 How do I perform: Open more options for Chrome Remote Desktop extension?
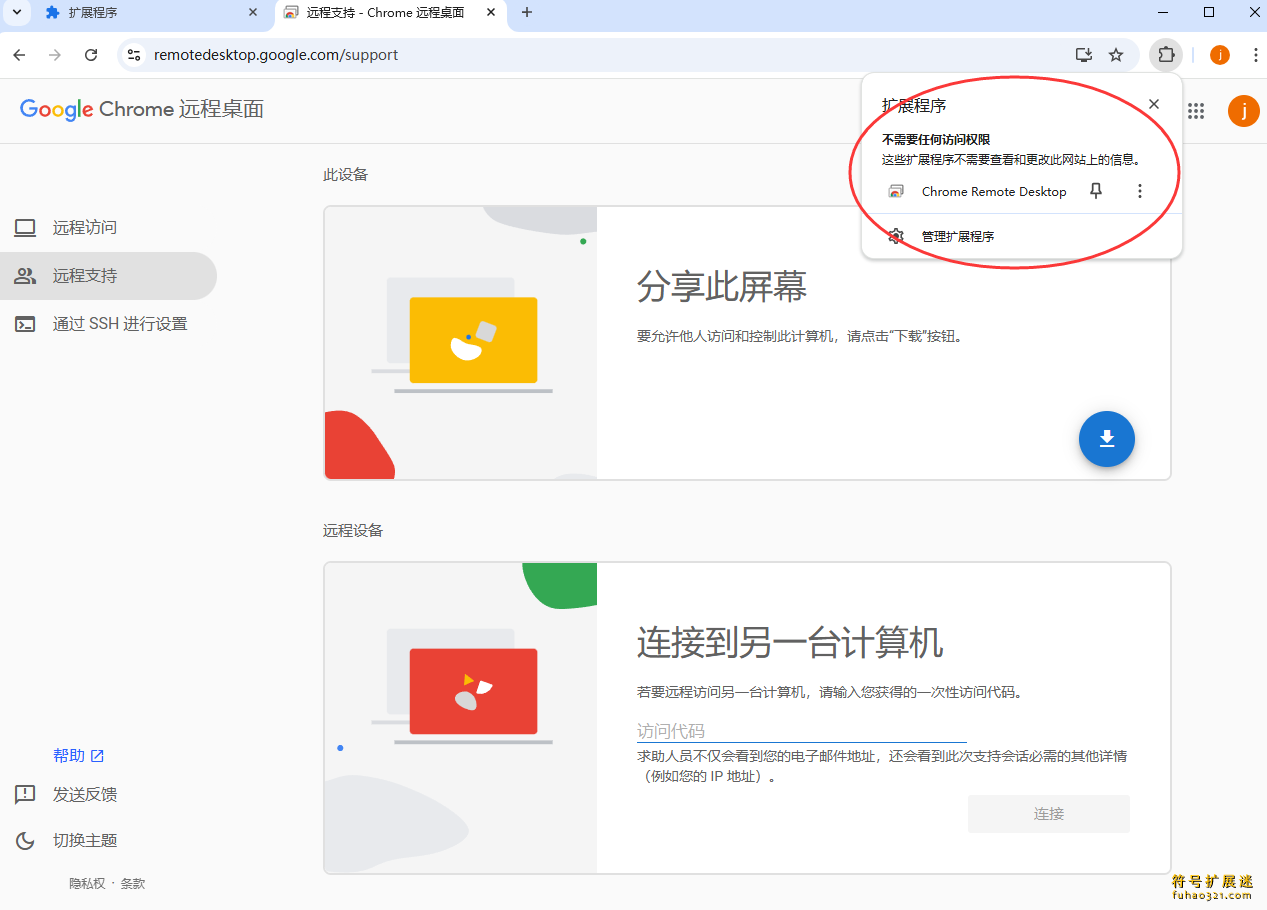click(x=1140, y=191)
